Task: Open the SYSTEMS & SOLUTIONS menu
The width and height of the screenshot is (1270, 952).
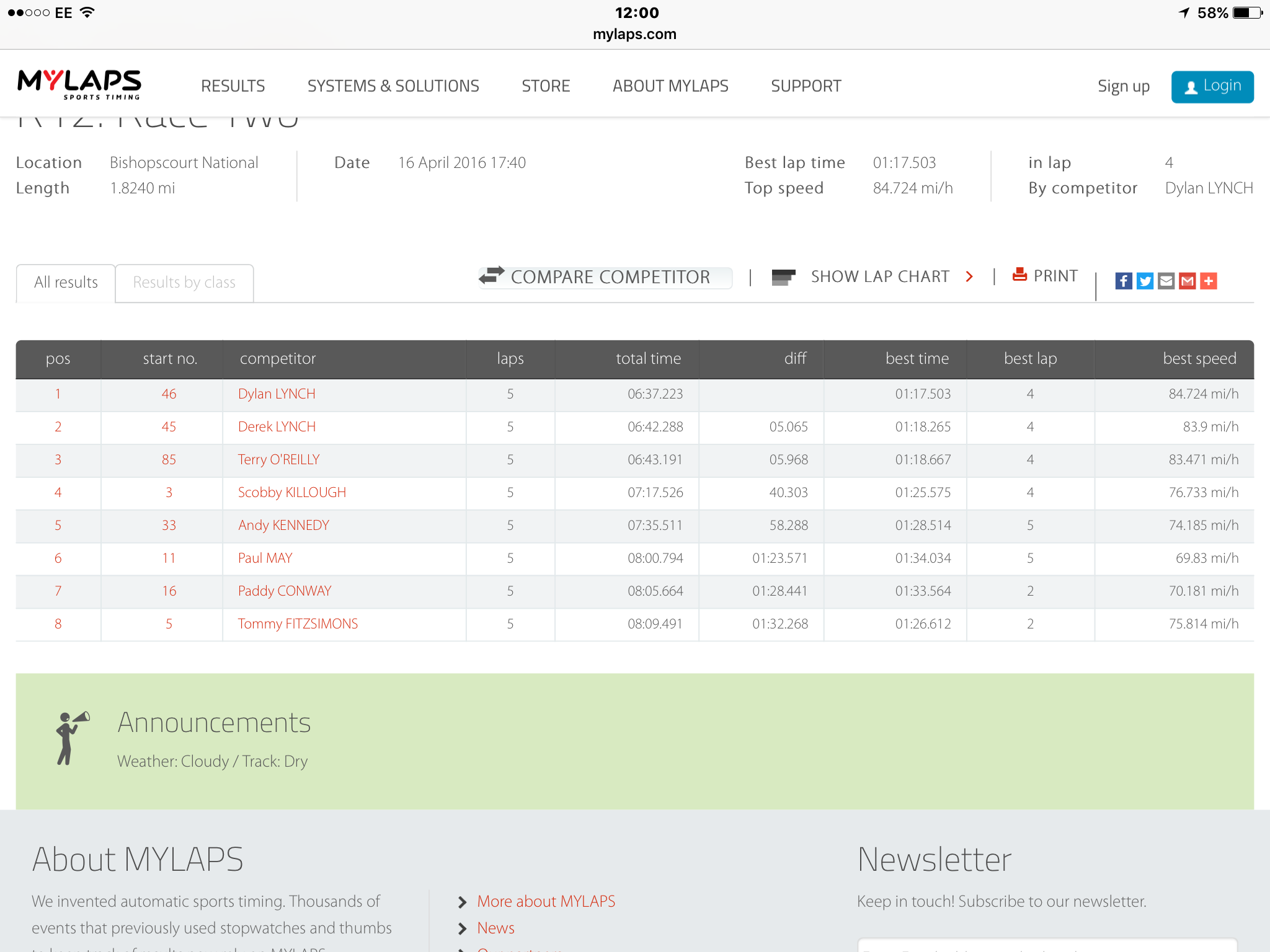Action: click(393, 86)
